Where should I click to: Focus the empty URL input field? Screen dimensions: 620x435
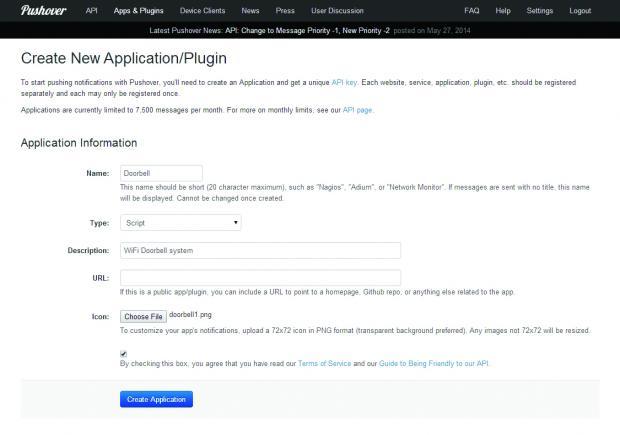[260, 277]
